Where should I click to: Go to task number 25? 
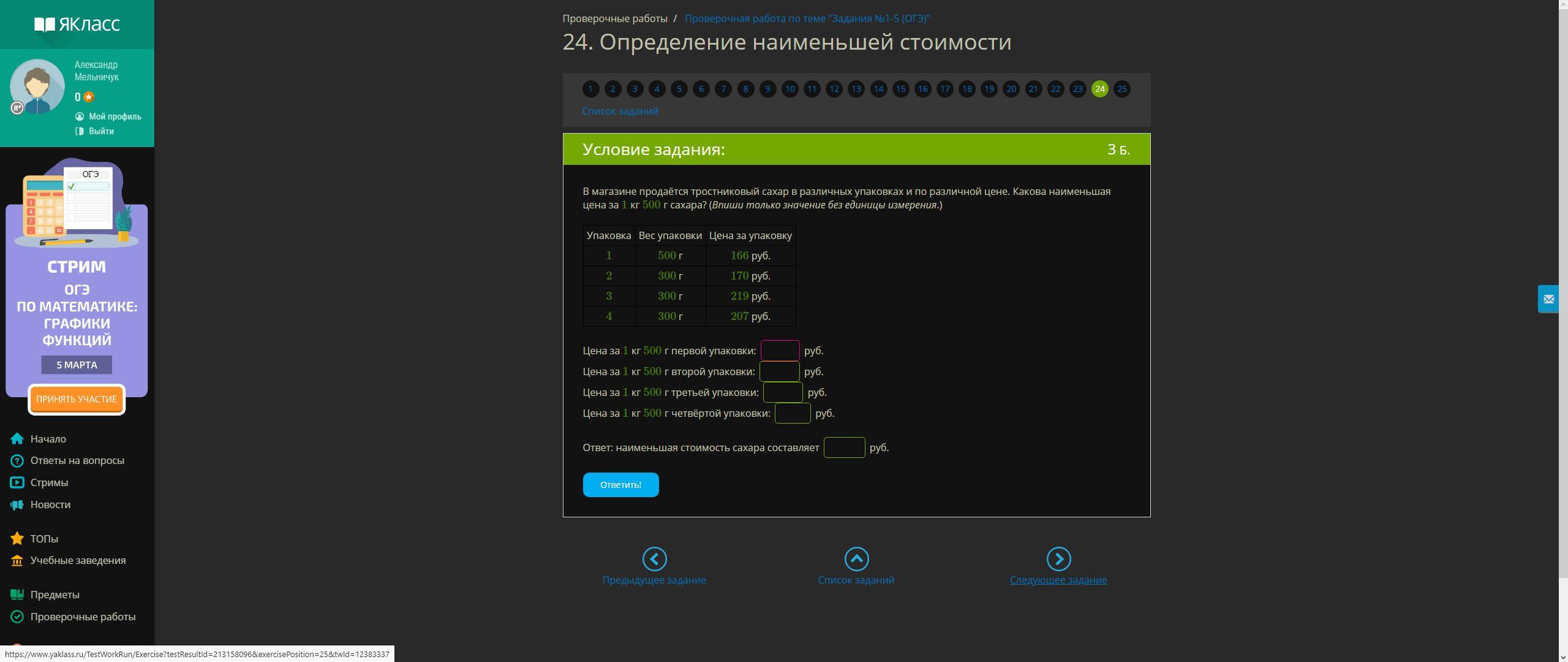1121,89
